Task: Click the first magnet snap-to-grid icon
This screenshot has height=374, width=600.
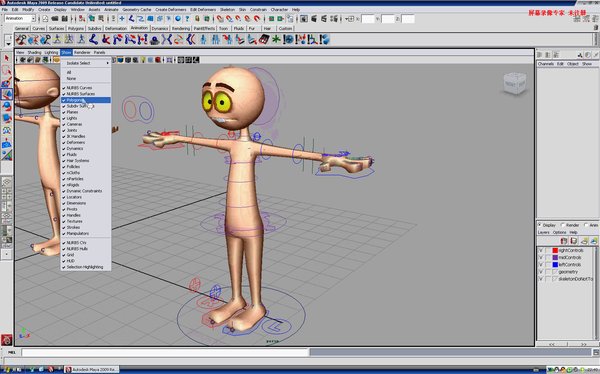Action: pos(220,18)
